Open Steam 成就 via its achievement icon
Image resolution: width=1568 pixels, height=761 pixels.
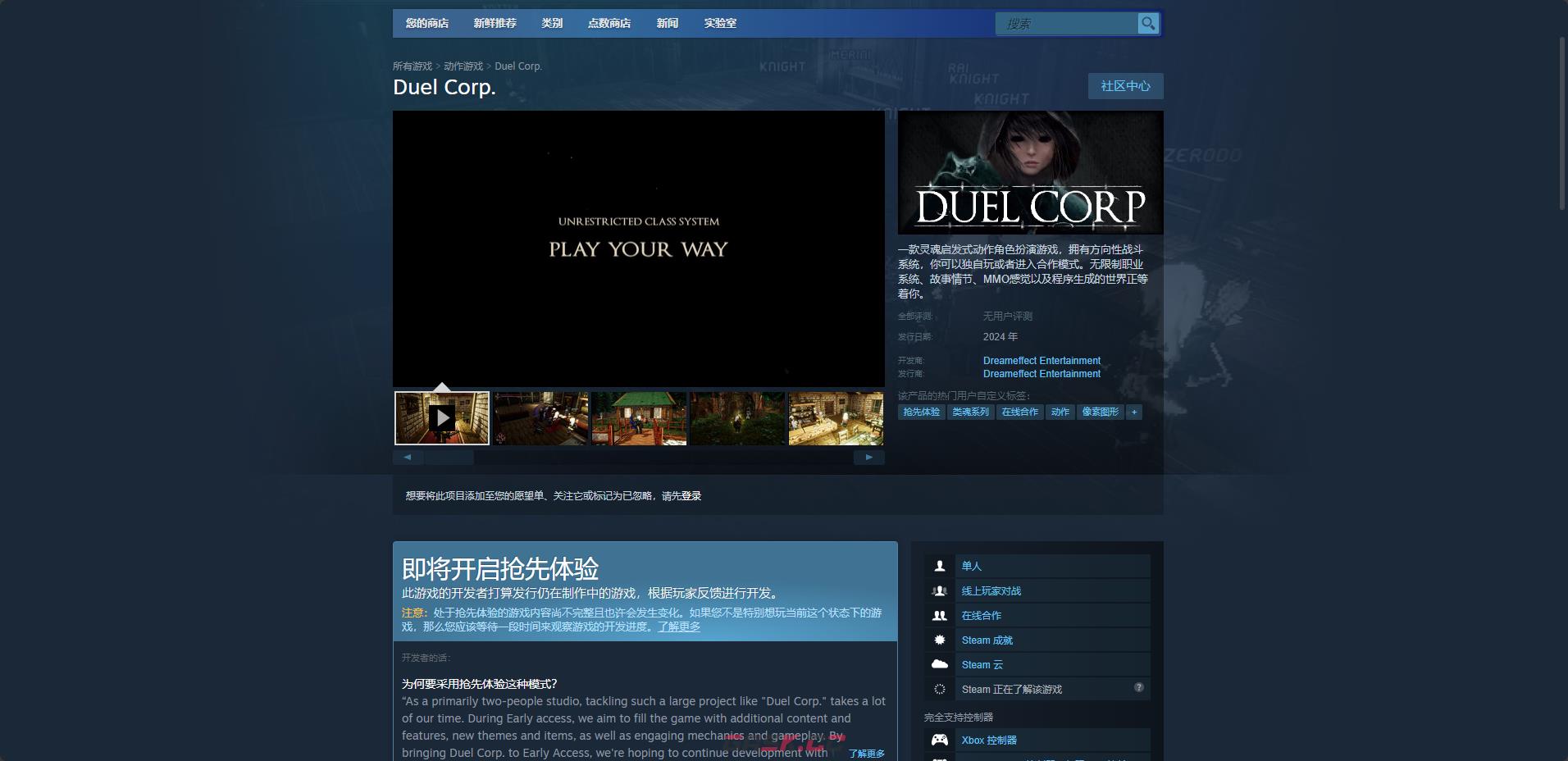pyautogui.click(x=938, y=640)
